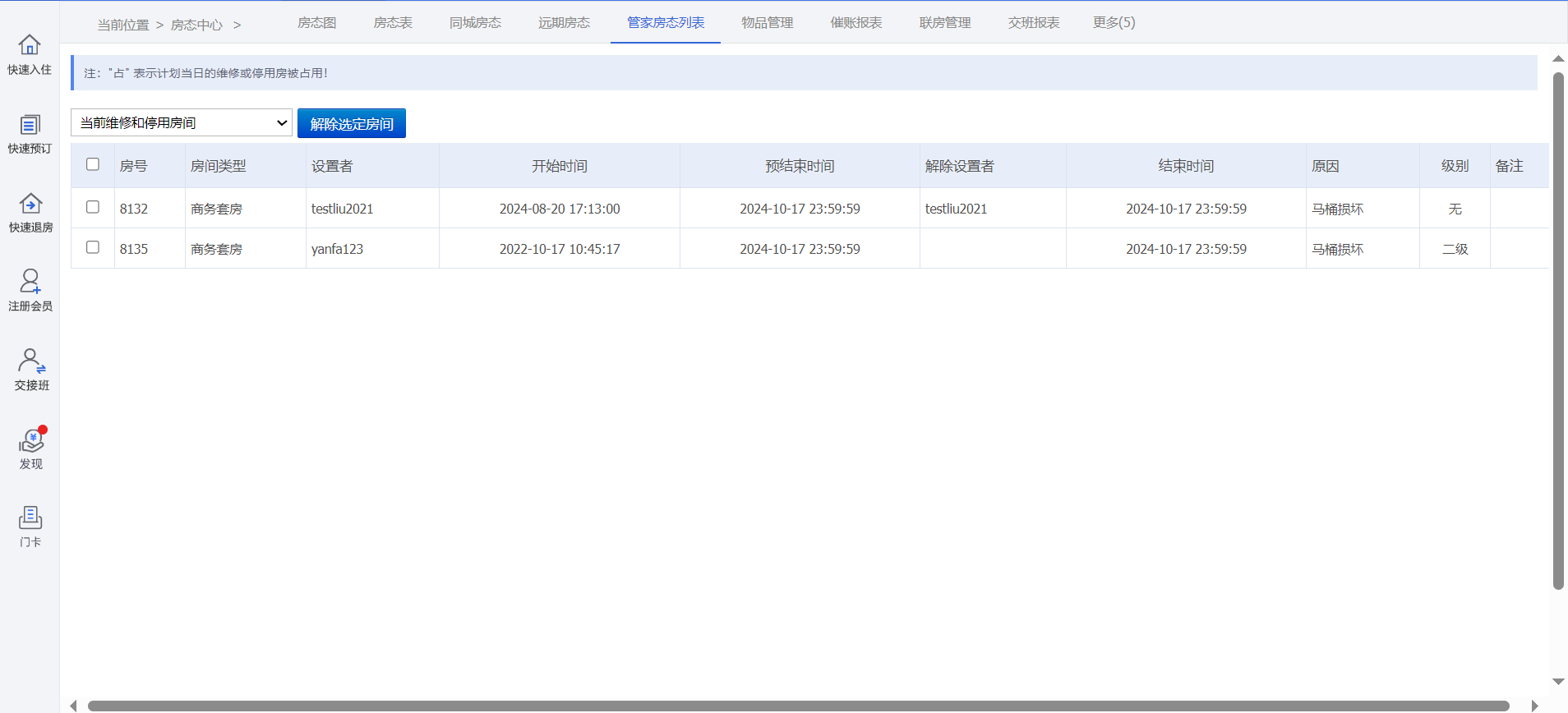Open 发现 discover icon

coord(31,448)
